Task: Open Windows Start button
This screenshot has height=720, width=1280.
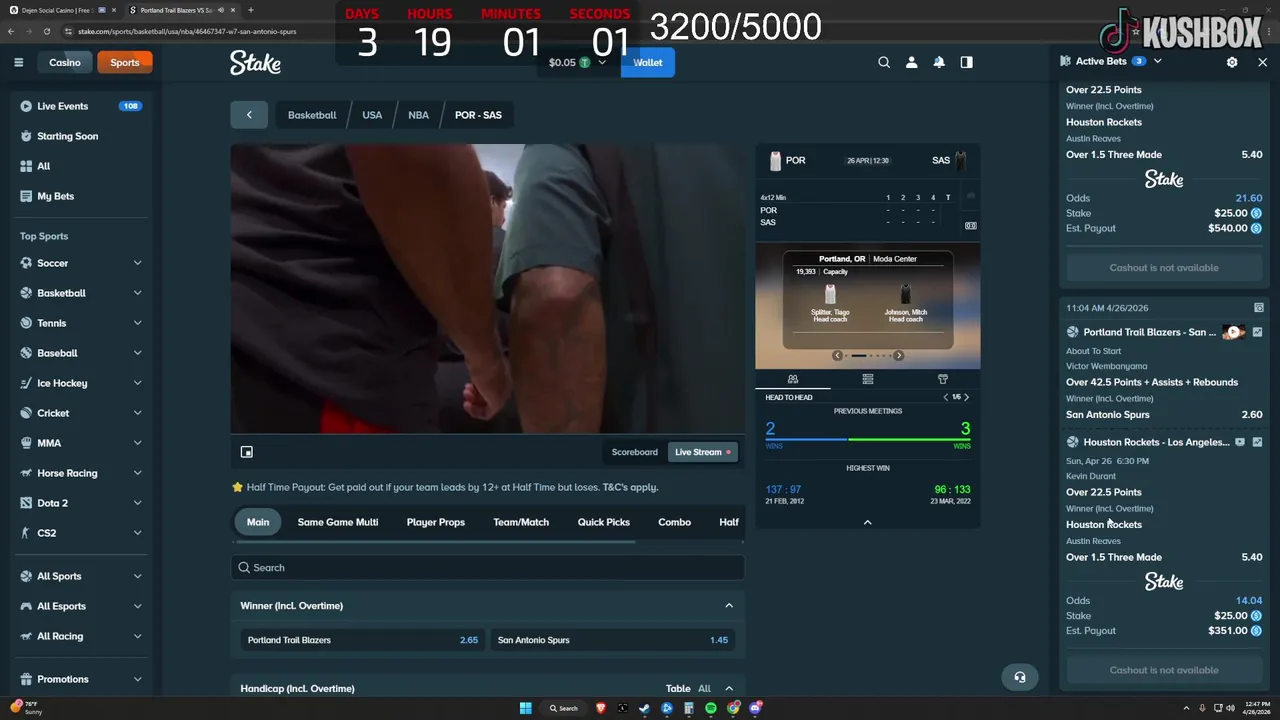Action: tap(525, 708)
